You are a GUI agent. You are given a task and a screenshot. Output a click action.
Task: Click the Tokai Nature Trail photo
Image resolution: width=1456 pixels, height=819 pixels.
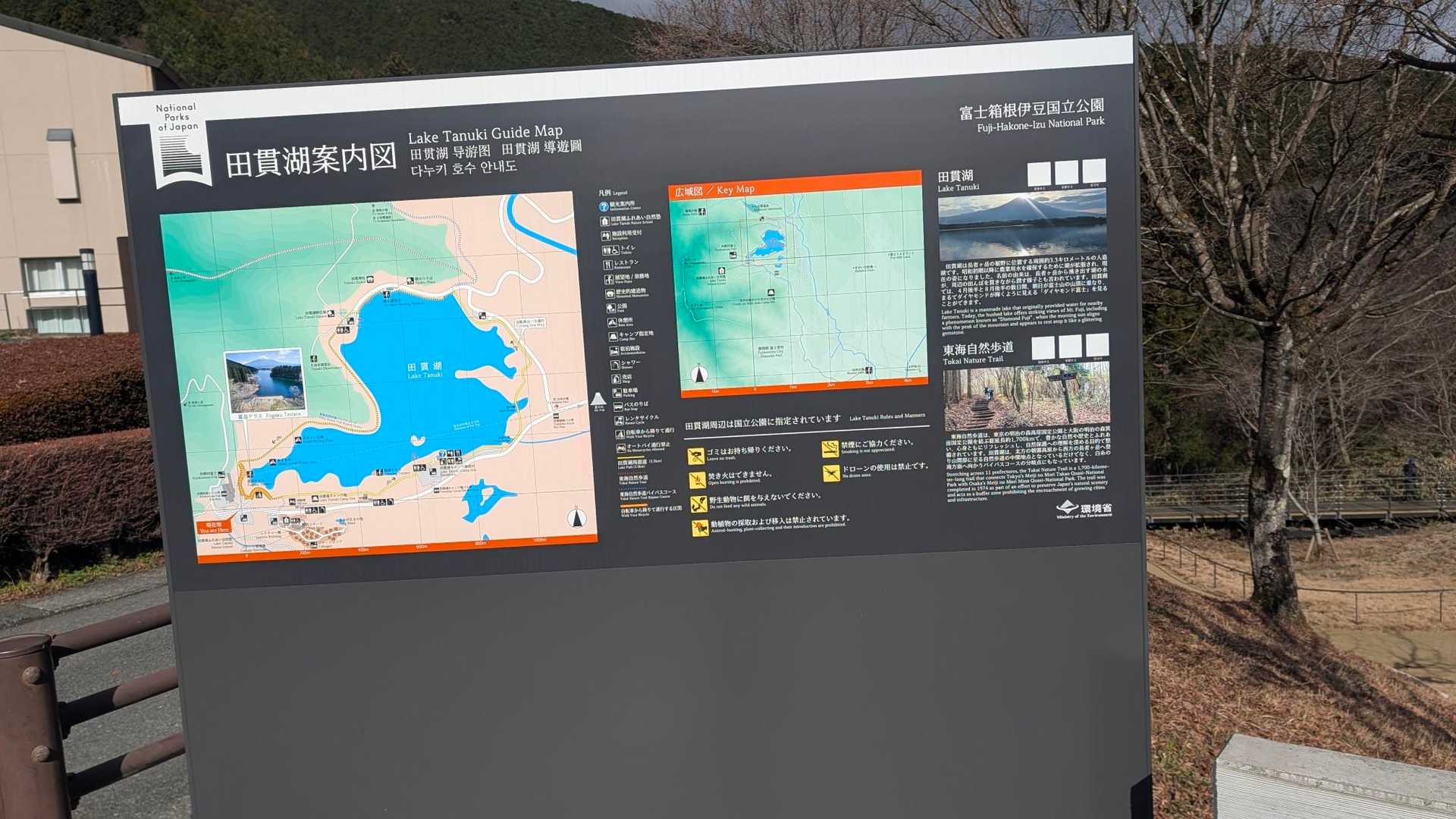tap(1027, 396)
